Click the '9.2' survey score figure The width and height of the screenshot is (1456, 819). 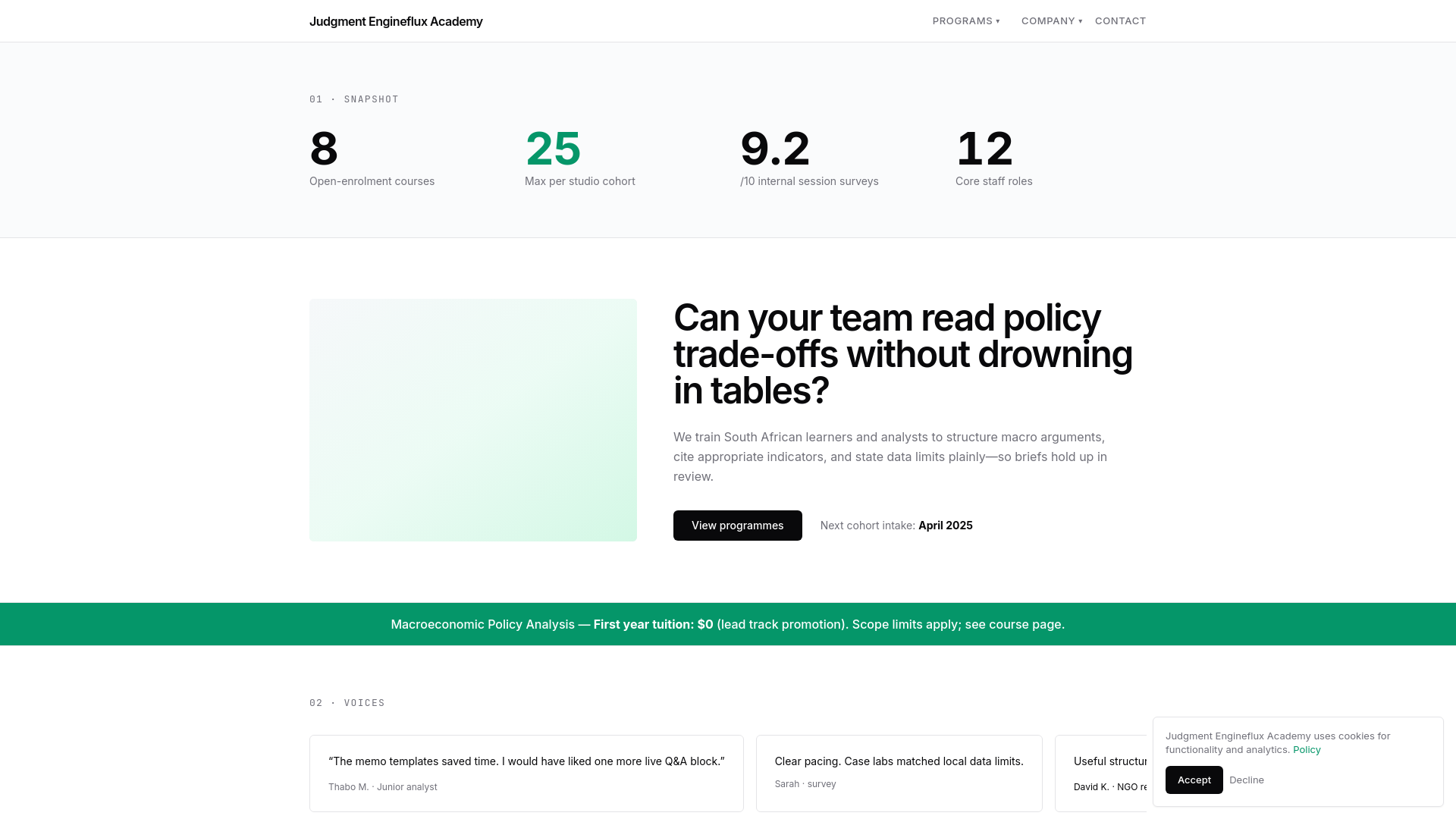coord(775,149)
